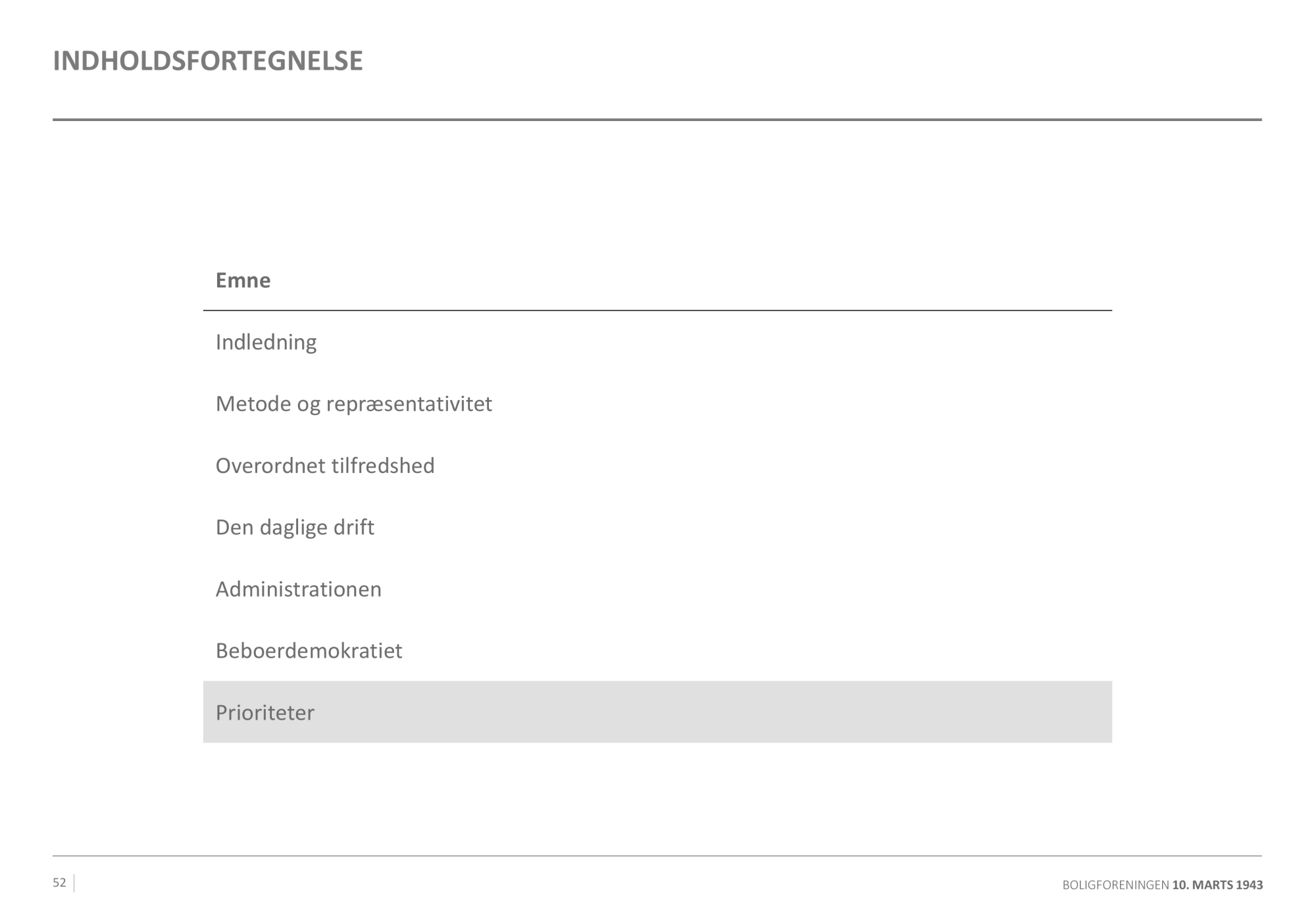Click the thin footer separator line
This screenshot has width=1316, height=911.
pyautogui.click(x=657, y=856)
